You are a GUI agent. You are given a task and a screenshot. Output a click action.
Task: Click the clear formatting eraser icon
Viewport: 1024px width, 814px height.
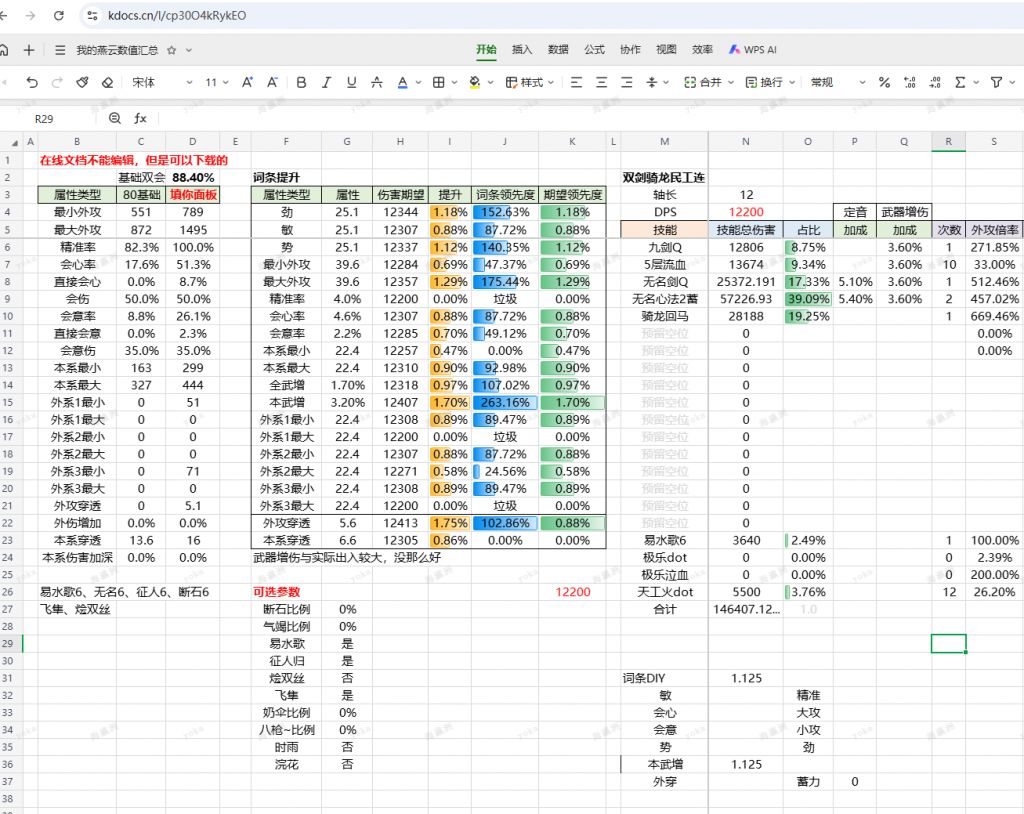107,83
